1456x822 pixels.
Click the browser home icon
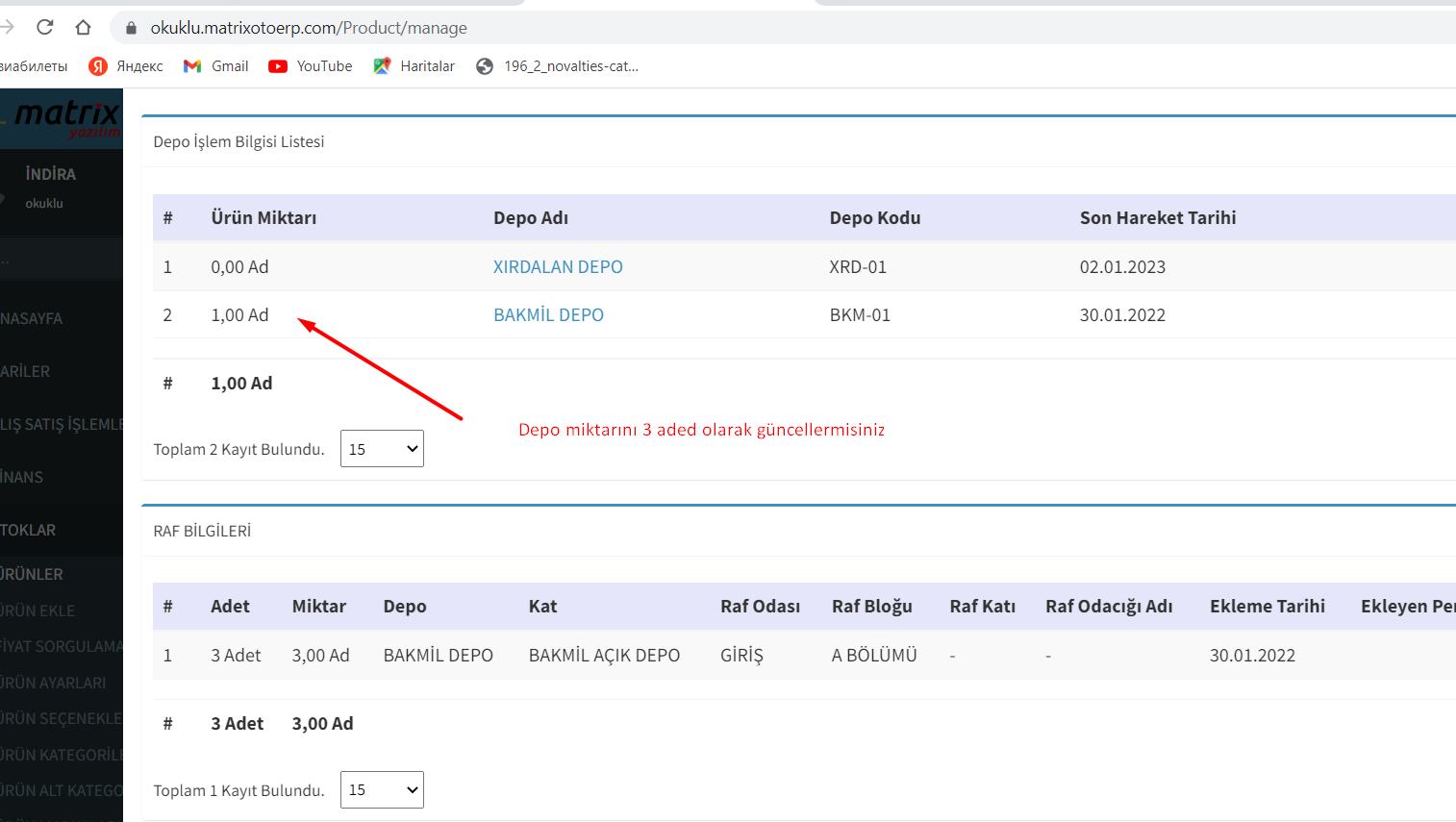pyautogui.click(x=84, y=27)
